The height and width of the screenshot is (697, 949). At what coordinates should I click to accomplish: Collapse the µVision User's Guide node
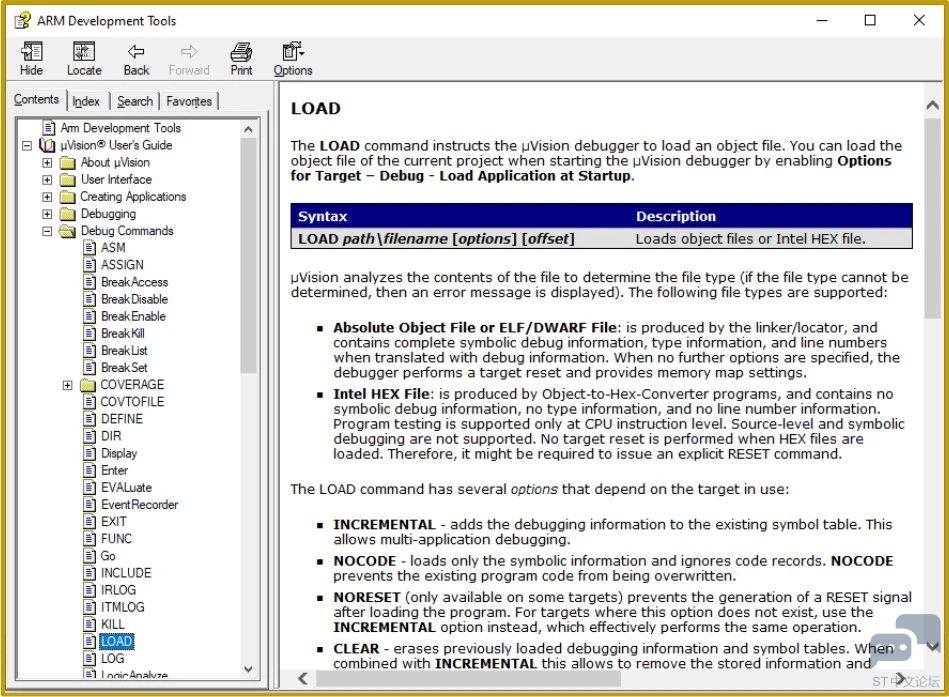27,145
